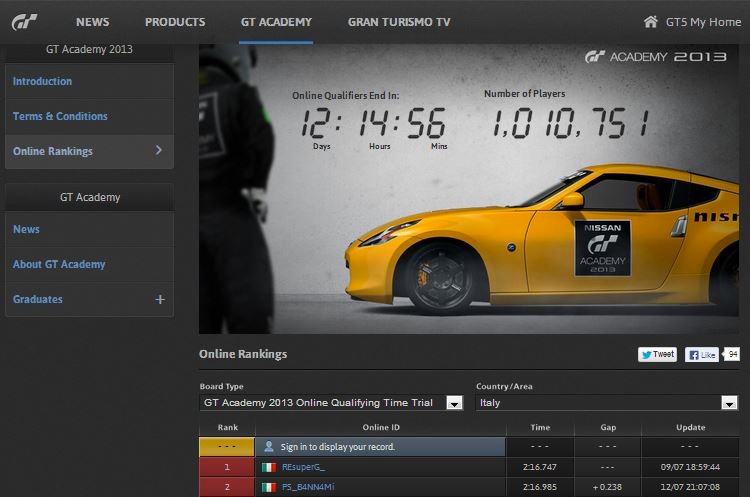The height and width of the screenshot is (497, 750).
Task: Open the Terms & Conditions link
Action: pos(60,116)
